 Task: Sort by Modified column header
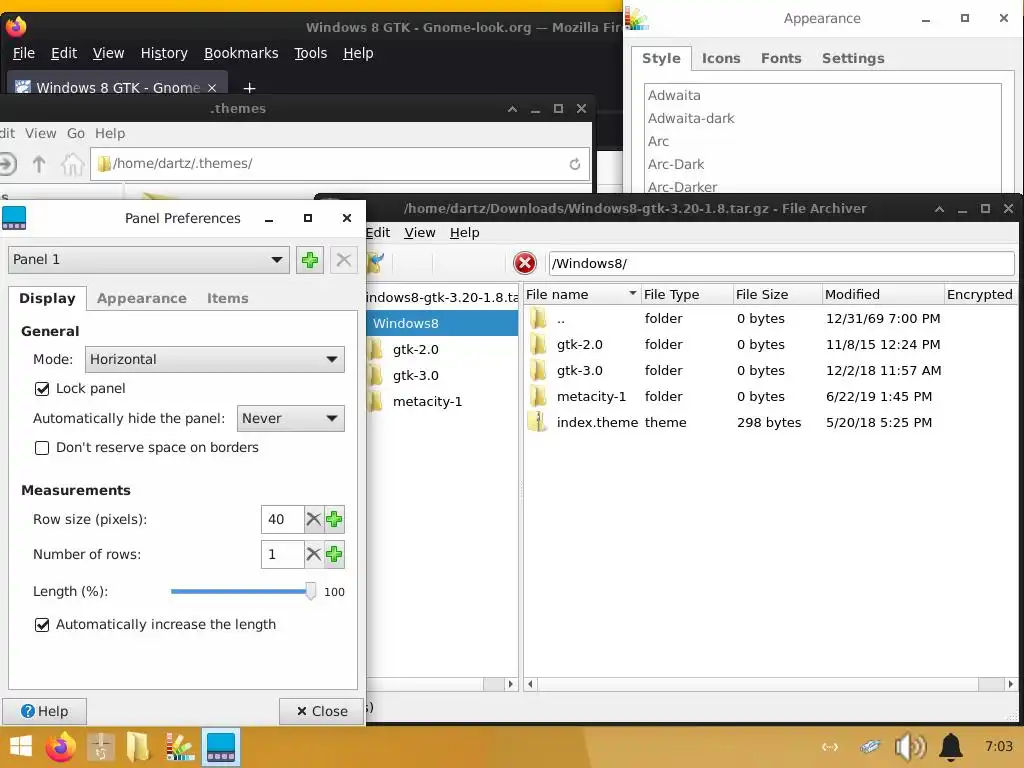pos(883,295)
